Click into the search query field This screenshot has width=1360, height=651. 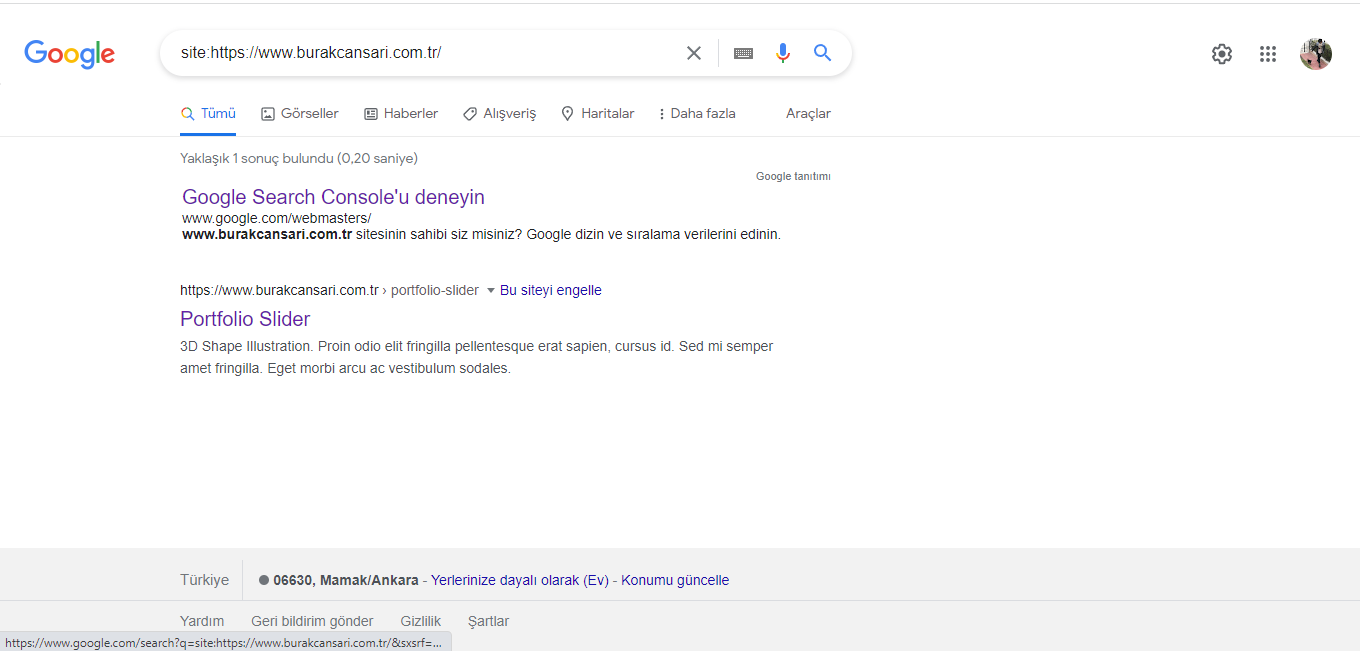pyautogui.click(x=425, y=53)
